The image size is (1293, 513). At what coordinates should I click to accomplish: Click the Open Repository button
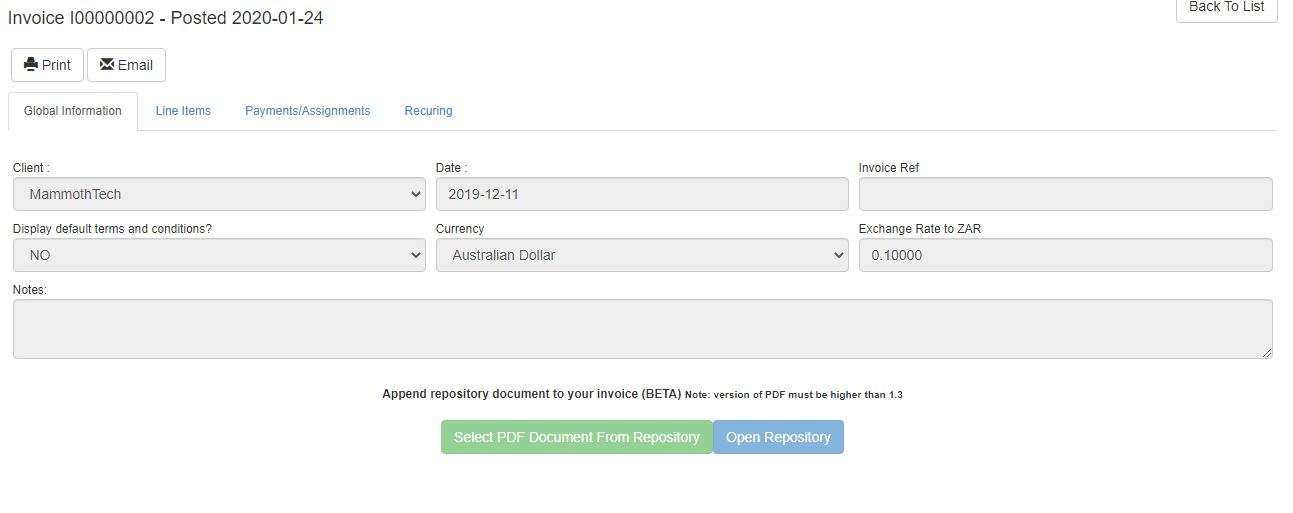pyautogui.click(x=778, y=437)
